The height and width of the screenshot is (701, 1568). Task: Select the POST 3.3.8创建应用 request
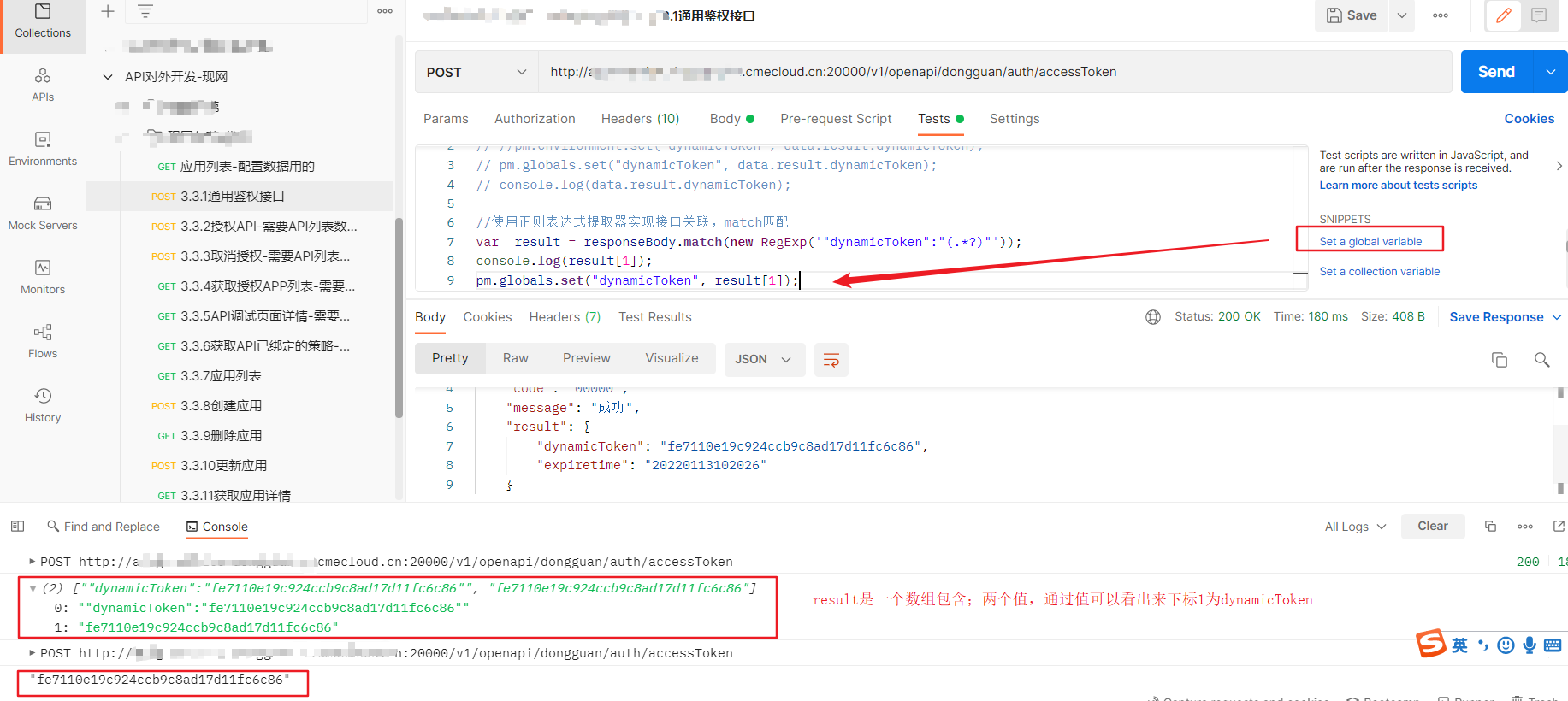[x=240, y=406]
